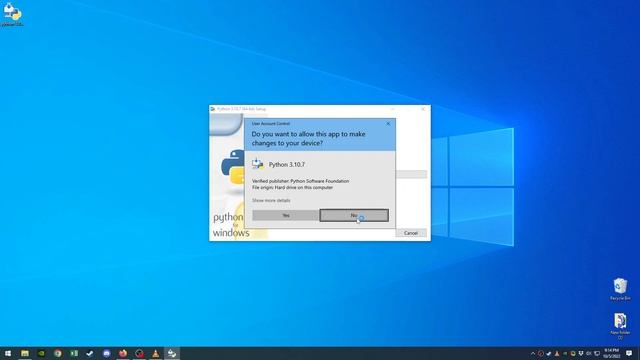The width and height of the screenshot is (640, 360).
Task: Open Firefox from the taskbar
Action: point(123,353)
